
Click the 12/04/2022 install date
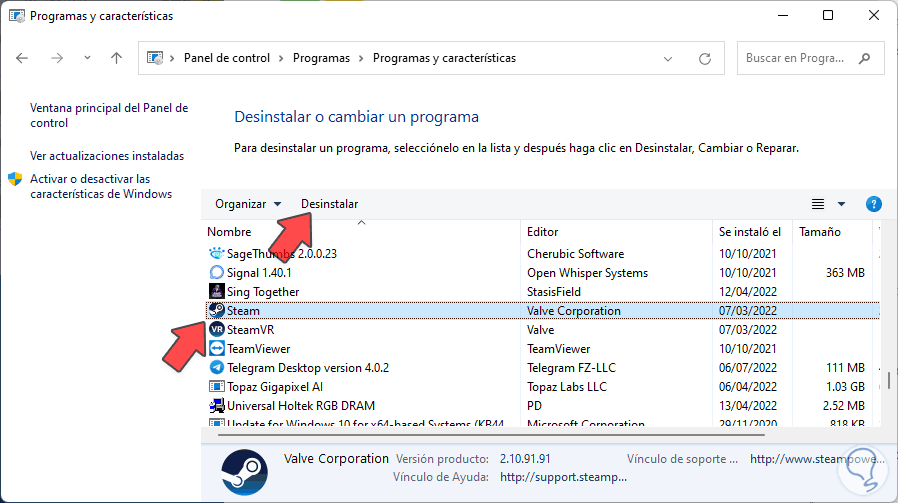click(747, 292)
